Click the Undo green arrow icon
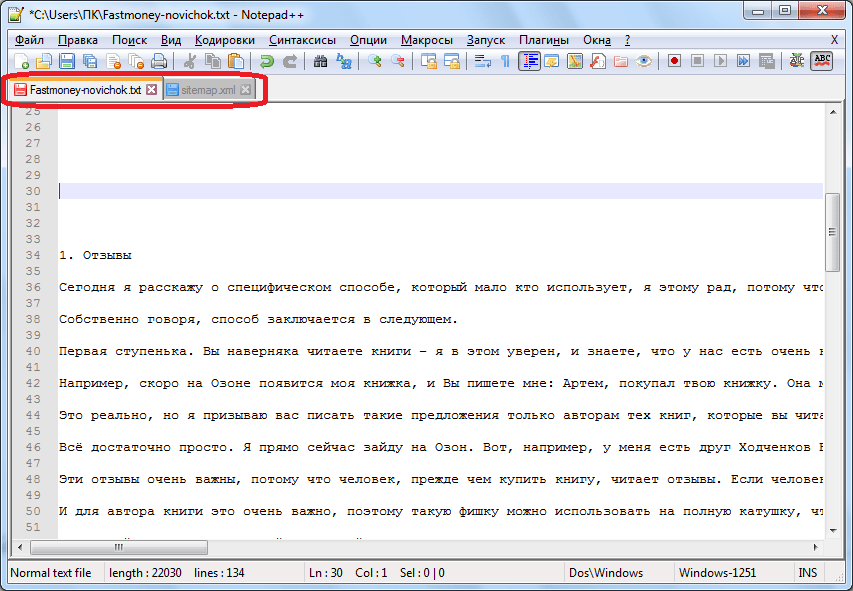 pyautogui.click(x=267, y=61)
